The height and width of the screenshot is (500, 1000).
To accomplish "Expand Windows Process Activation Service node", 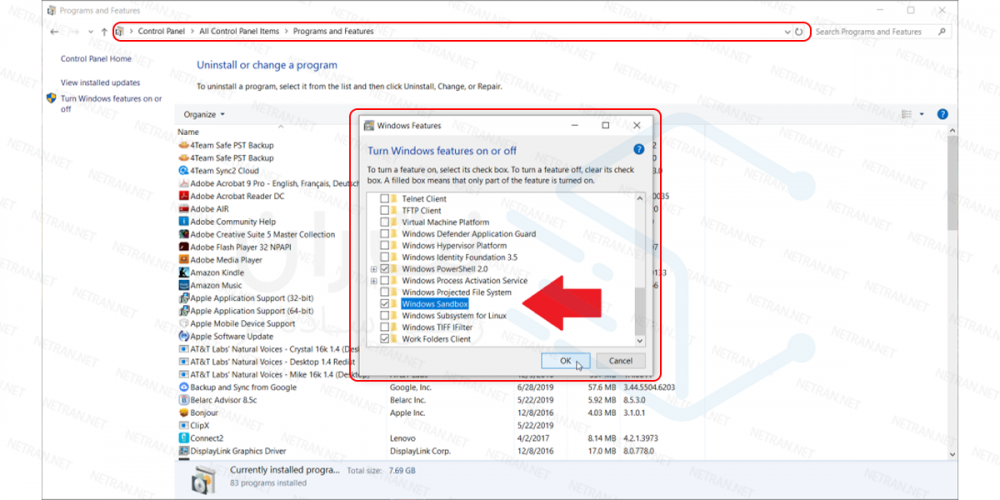I will pos(374,281).
